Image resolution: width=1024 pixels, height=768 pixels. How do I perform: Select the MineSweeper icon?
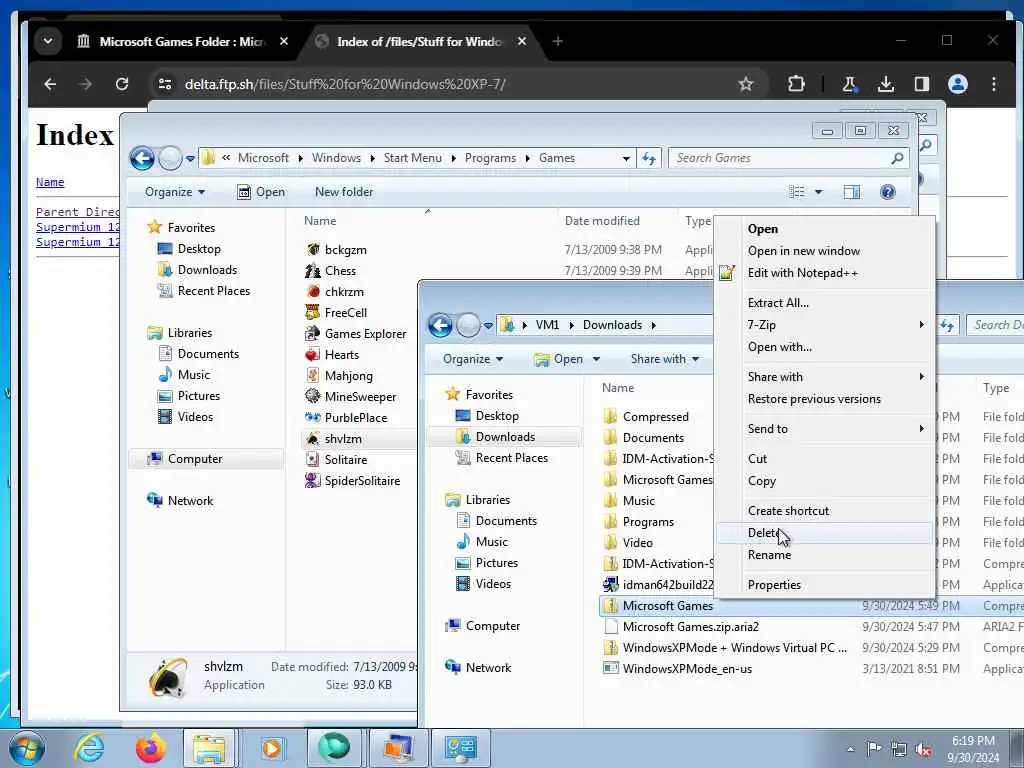pyautogui.click(x=313, y=396)
